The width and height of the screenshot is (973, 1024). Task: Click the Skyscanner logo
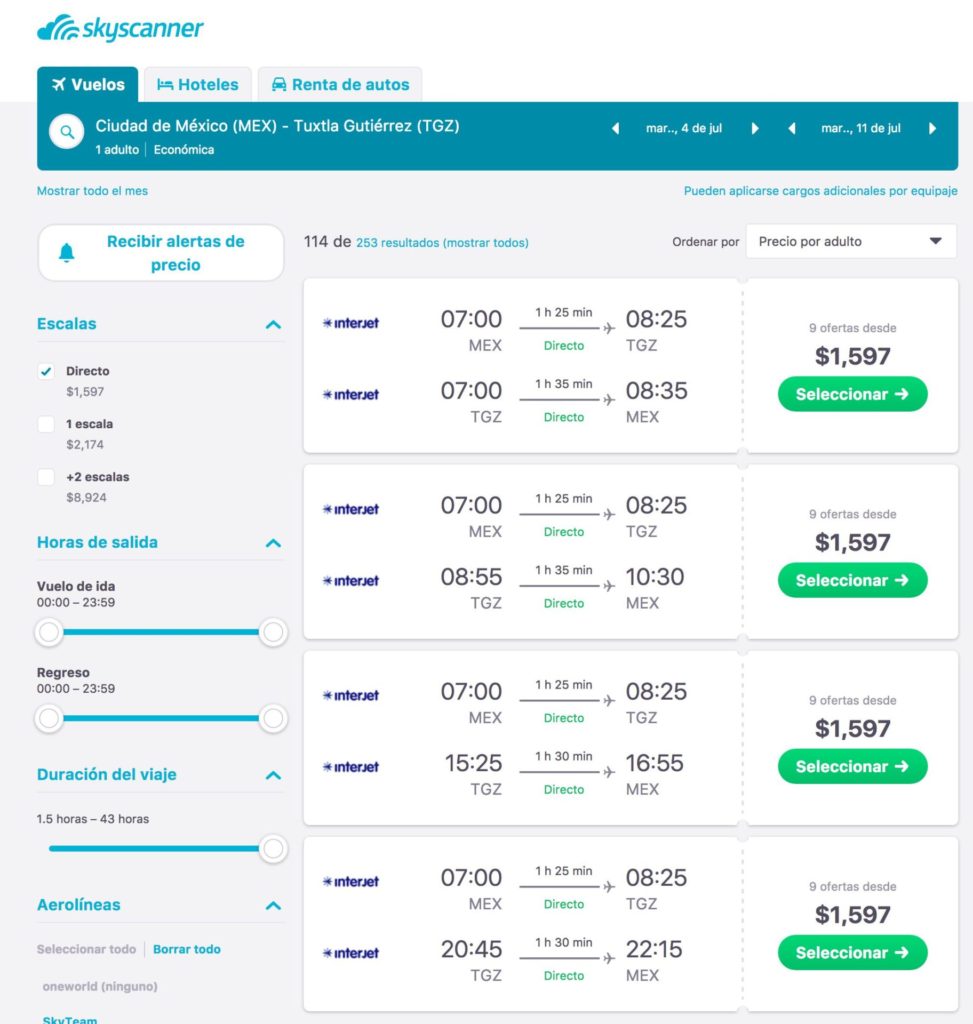[x=120, y=28]
